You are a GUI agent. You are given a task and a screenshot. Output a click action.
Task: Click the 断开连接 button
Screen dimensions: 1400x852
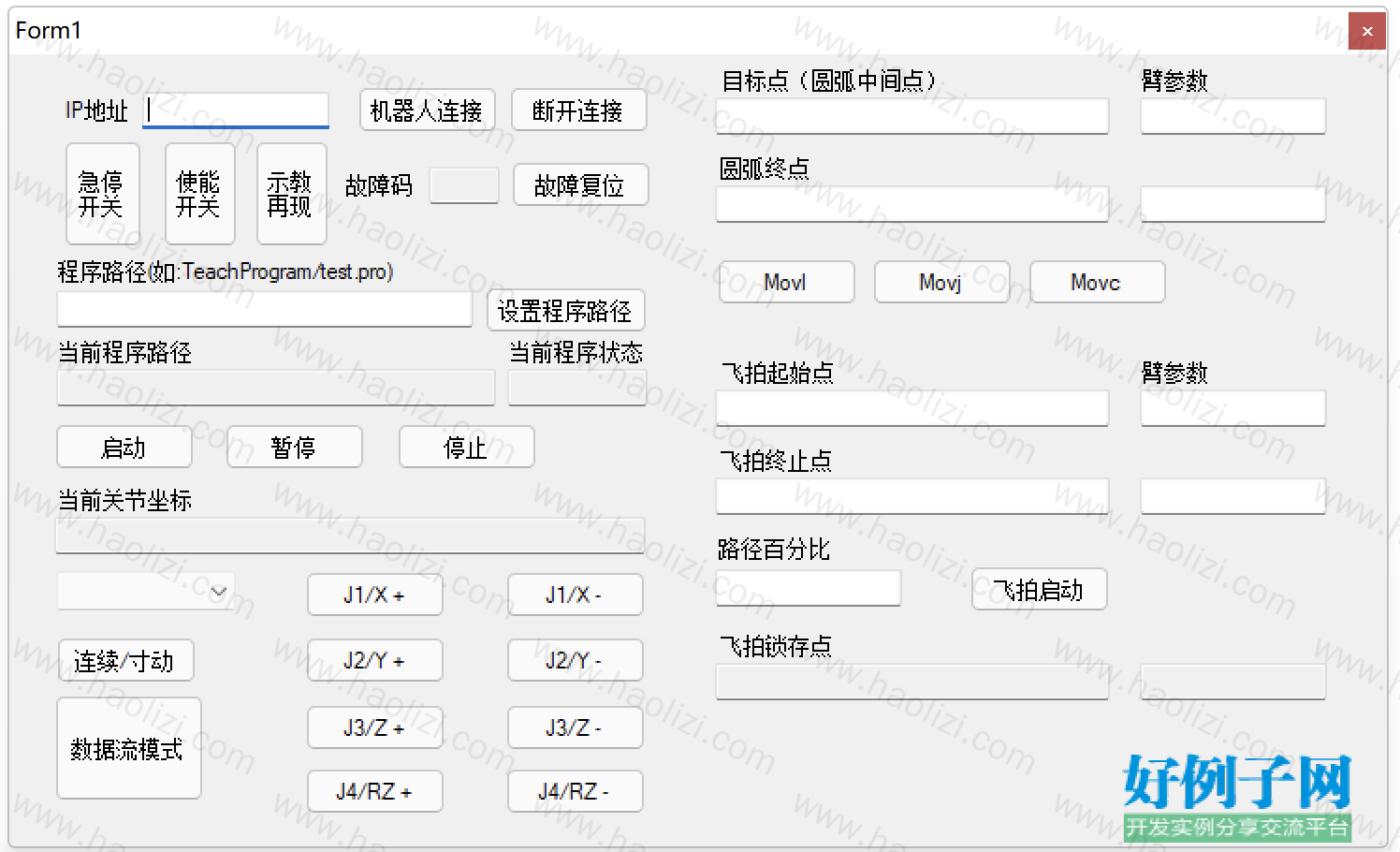578,110
